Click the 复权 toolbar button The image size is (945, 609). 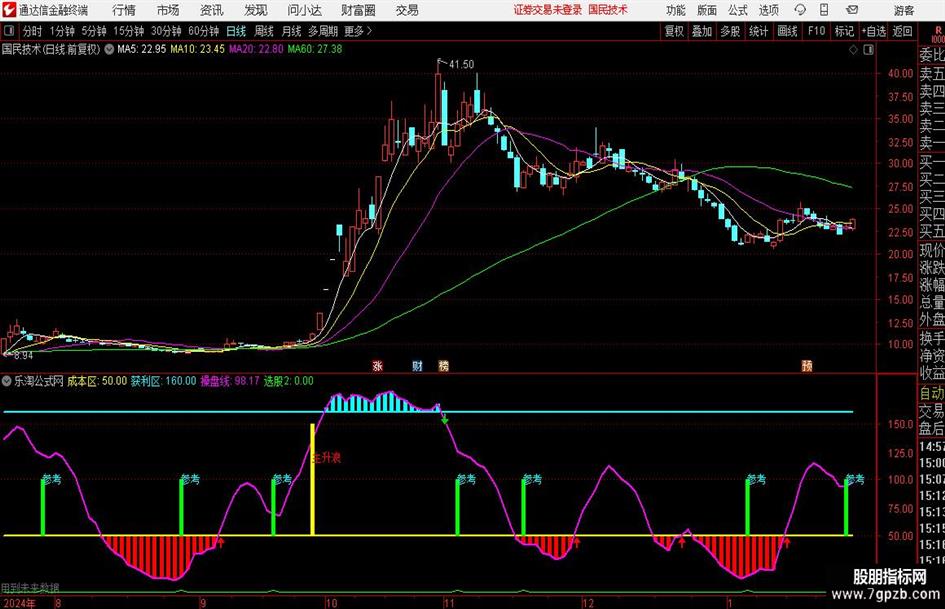coord(674,31)
